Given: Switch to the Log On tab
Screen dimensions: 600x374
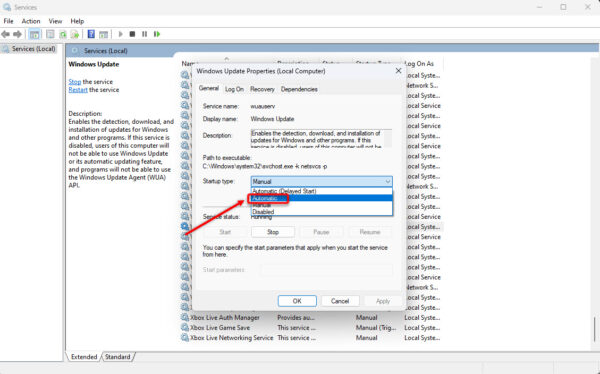Looking at the screenshot, I should (x=234, y=89).
